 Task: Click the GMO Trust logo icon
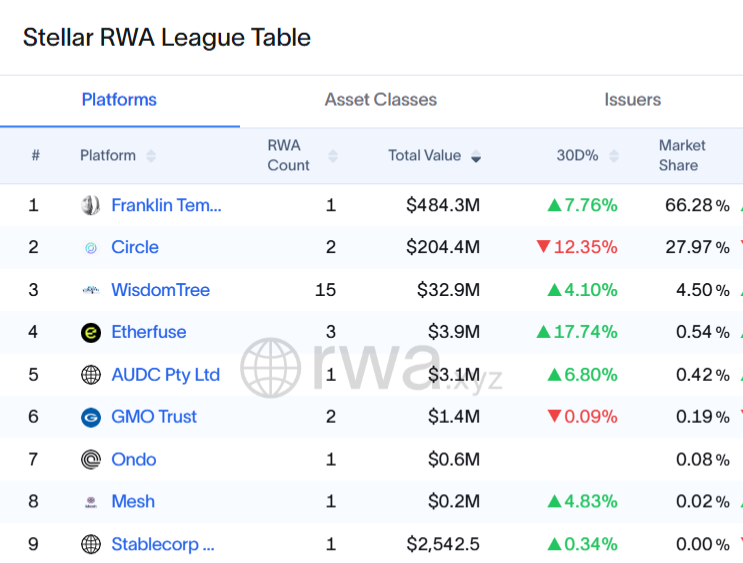(91, 417)
